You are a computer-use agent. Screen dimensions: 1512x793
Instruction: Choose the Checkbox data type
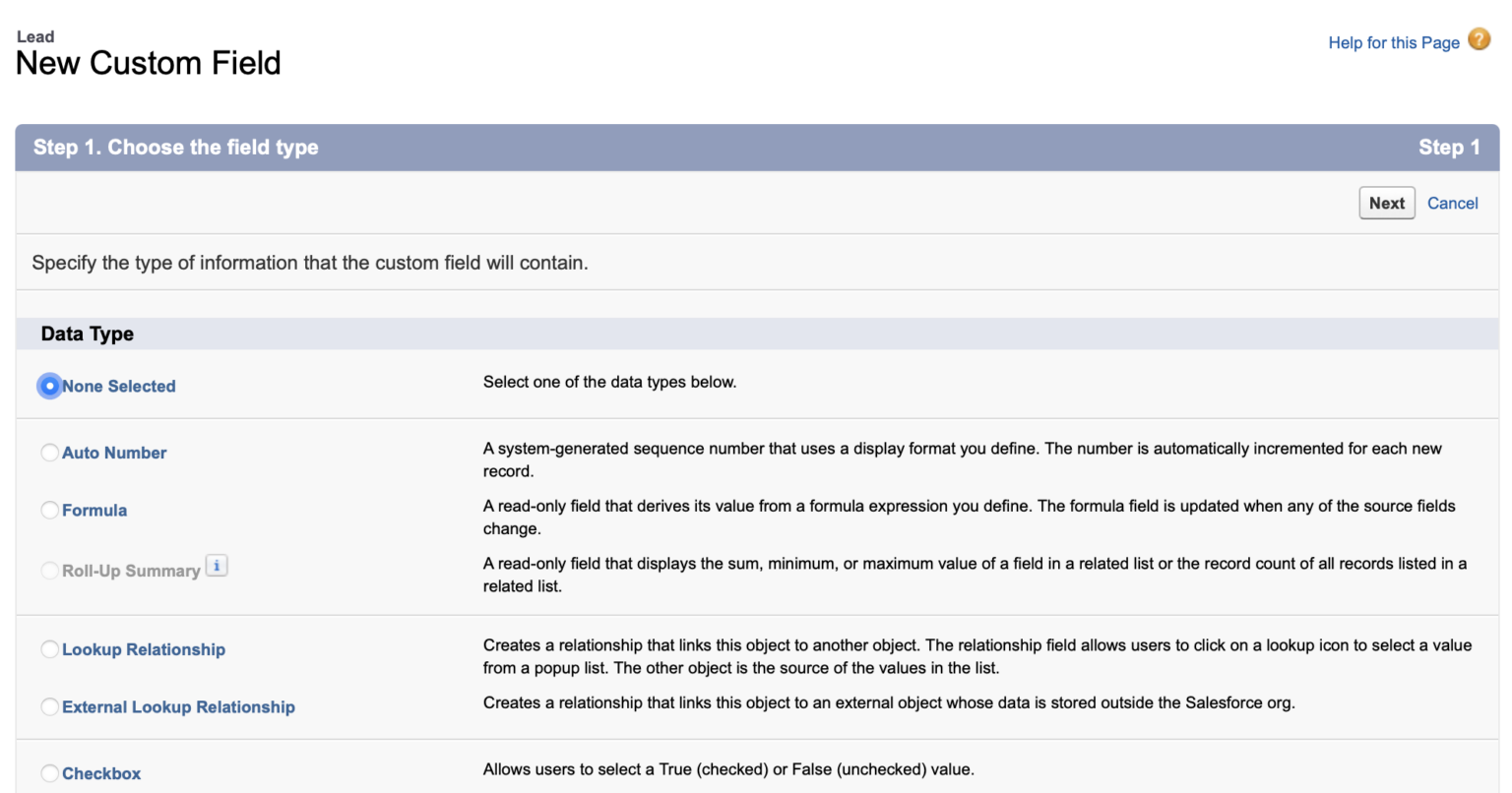tap(49, 773)
